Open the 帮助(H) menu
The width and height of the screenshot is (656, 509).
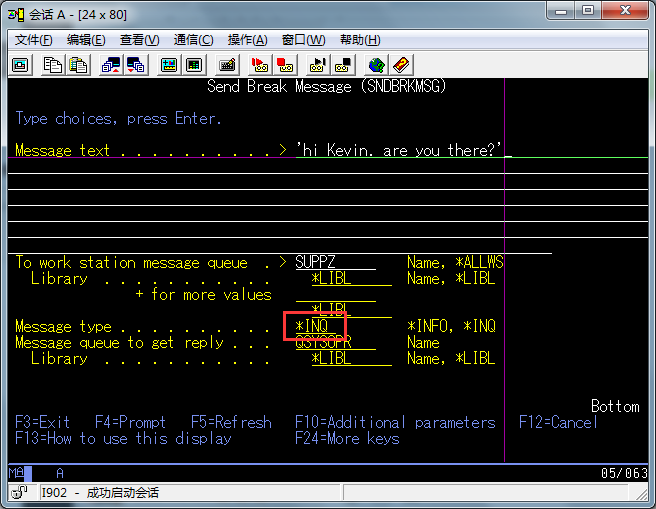(360, 40)
